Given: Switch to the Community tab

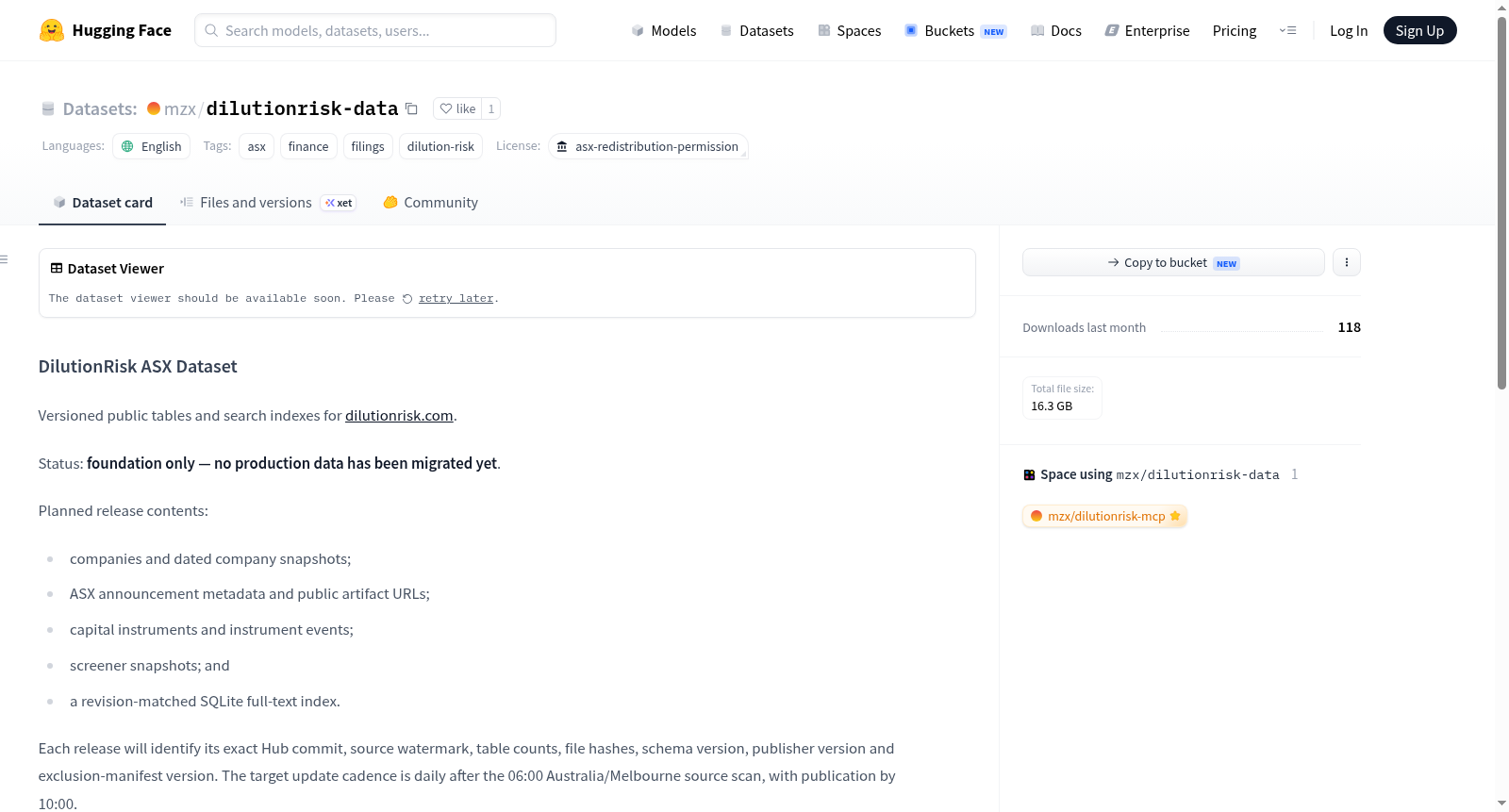Looking at the screenshot, I should [430, 202].
